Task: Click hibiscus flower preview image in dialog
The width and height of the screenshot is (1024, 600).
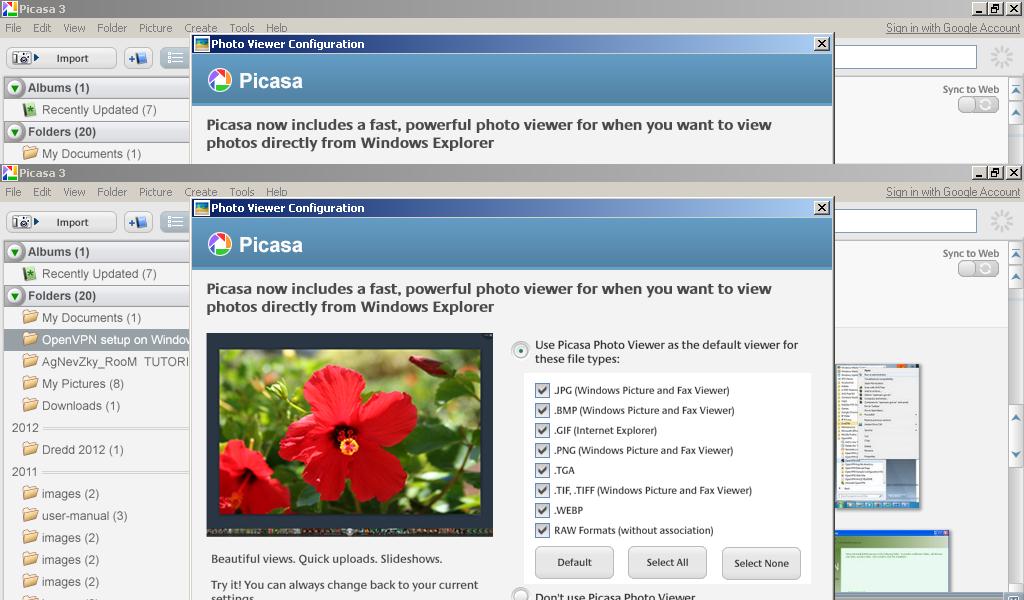Action: click(349, 435)
